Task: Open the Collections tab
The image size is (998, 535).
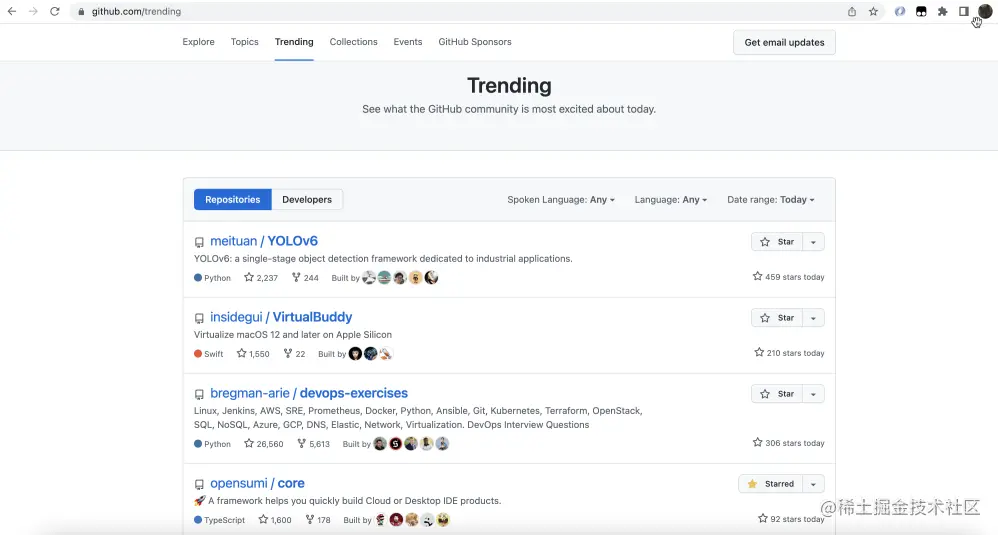Action: pyautogui.click(x=353, y=41)
